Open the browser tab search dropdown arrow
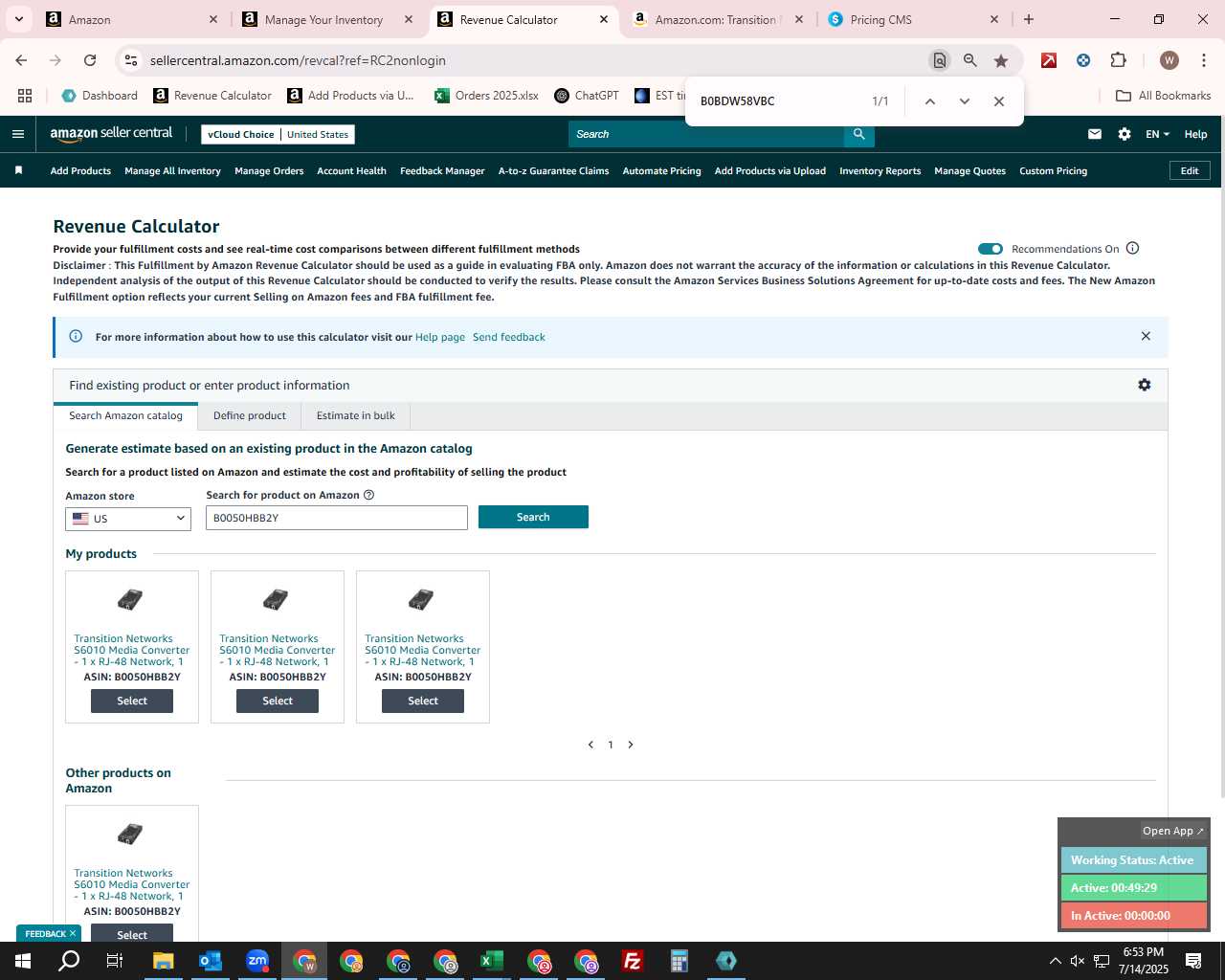This screenshot has height=980, width=1225. (18, 19)
